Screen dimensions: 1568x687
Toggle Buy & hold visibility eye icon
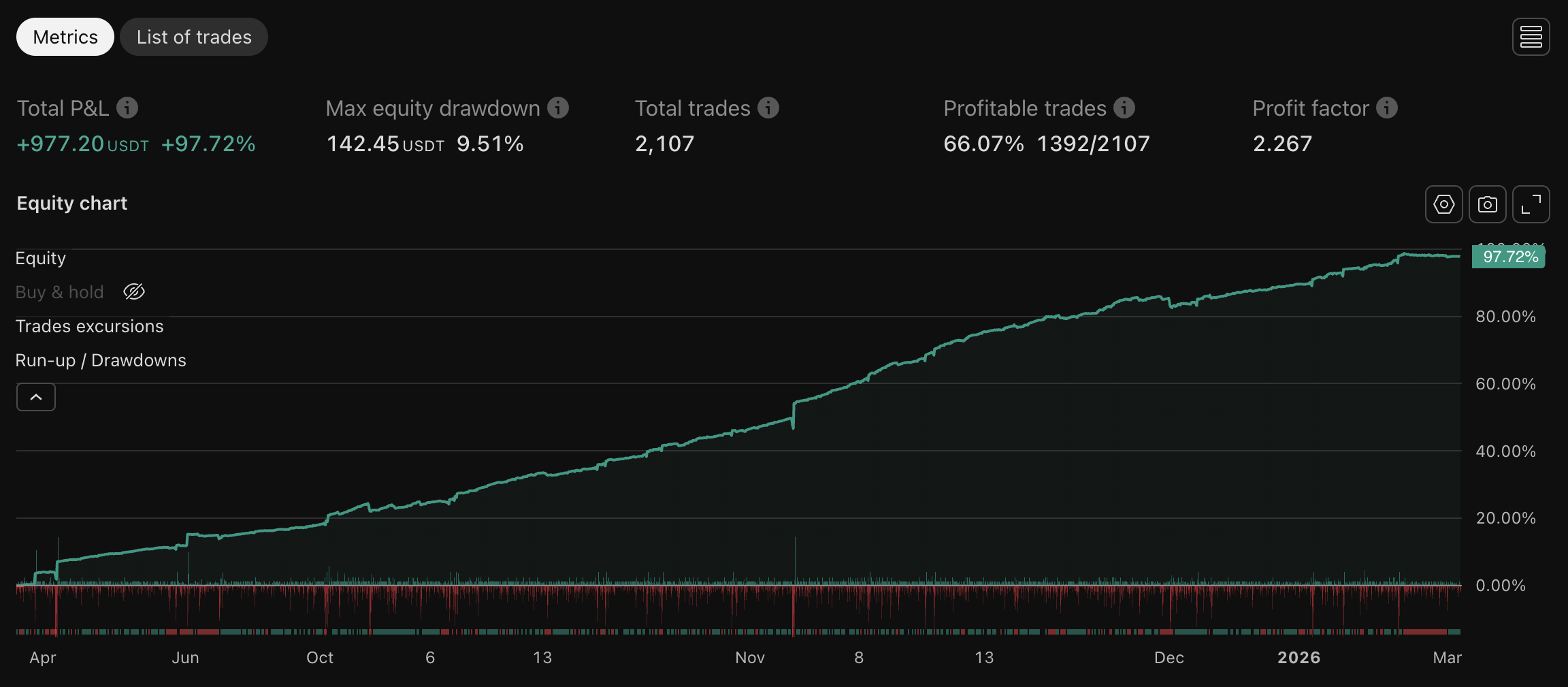tap(134, 292)
